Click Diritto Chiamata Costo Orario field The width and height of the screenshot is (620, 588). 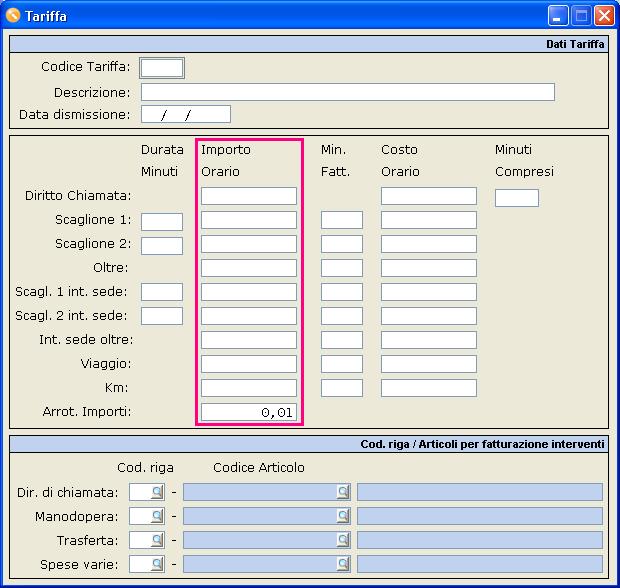[429, 196]
